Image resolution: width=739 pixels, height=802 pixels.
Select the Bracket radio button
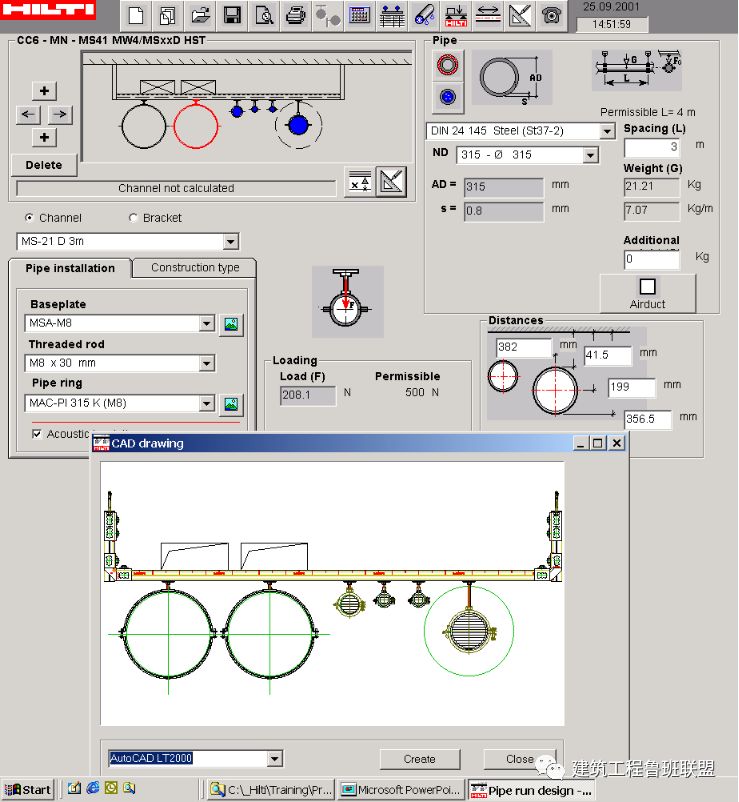[133, 218]
